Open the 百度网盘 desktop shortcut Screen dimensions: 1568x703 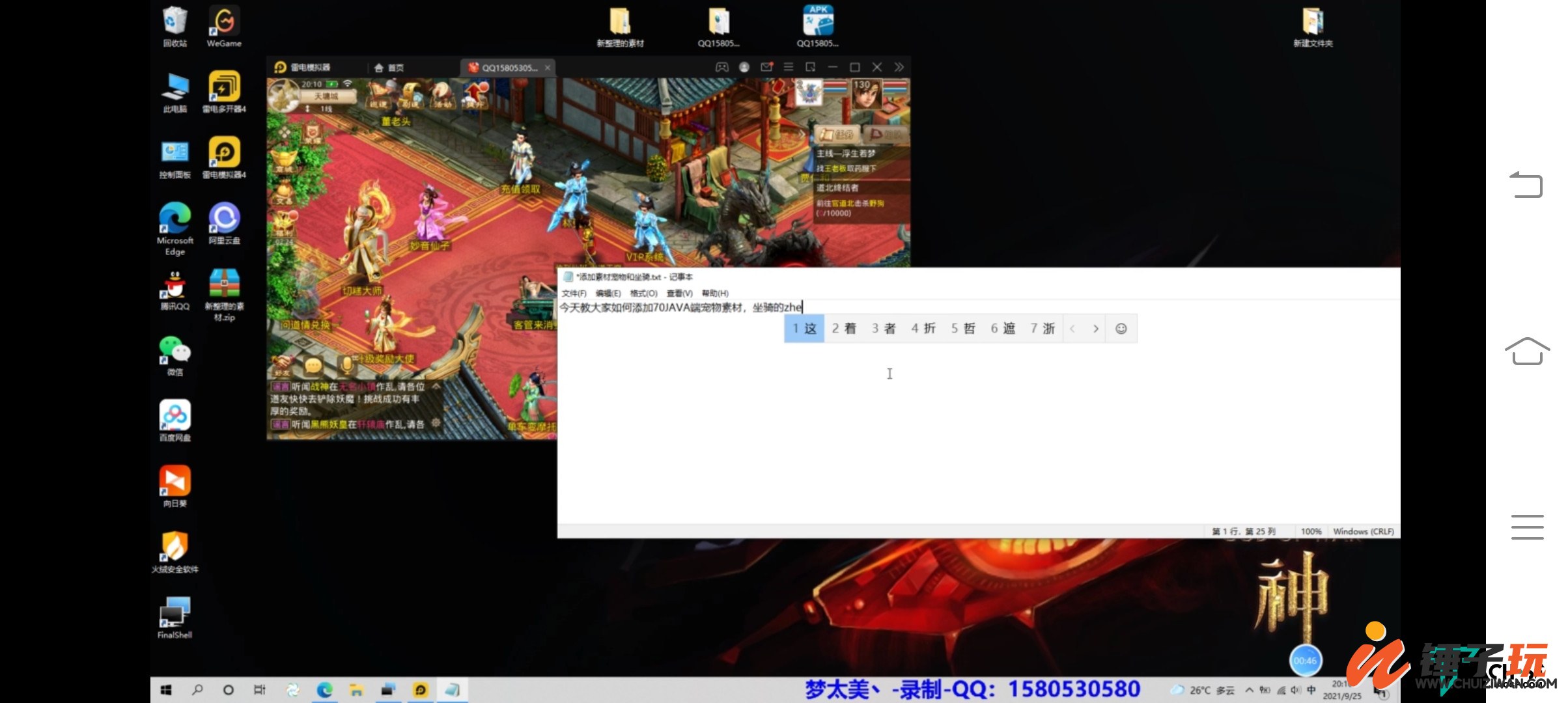click(x=175, y=420)
